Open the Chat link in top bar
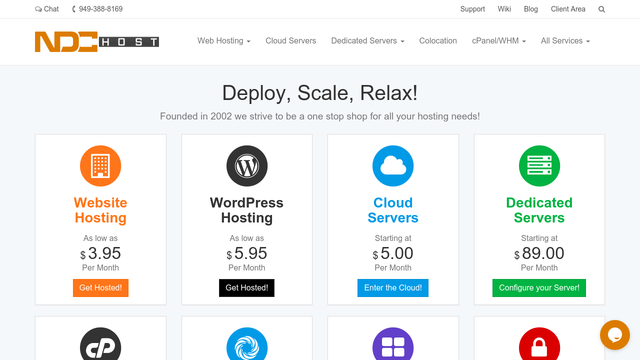 (47, 9)
